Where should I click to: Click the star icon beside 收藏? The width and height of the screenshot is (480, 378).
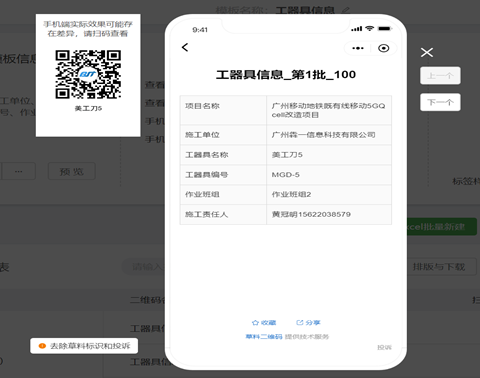point(255,323)
